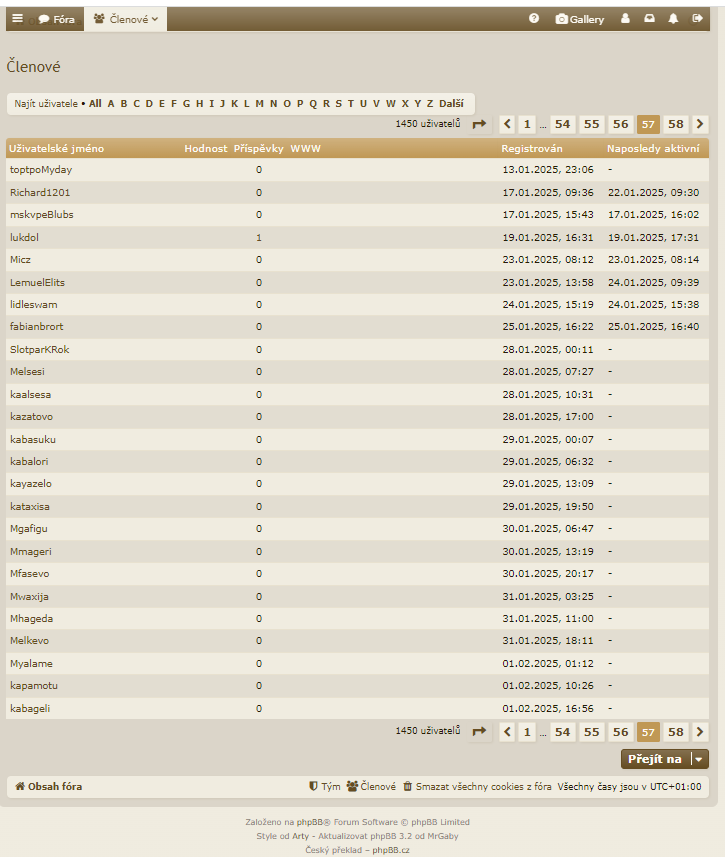This screenshot has height=857, width=725.
Task: Open the private messages inbox icon
Action: coord(650,19)
